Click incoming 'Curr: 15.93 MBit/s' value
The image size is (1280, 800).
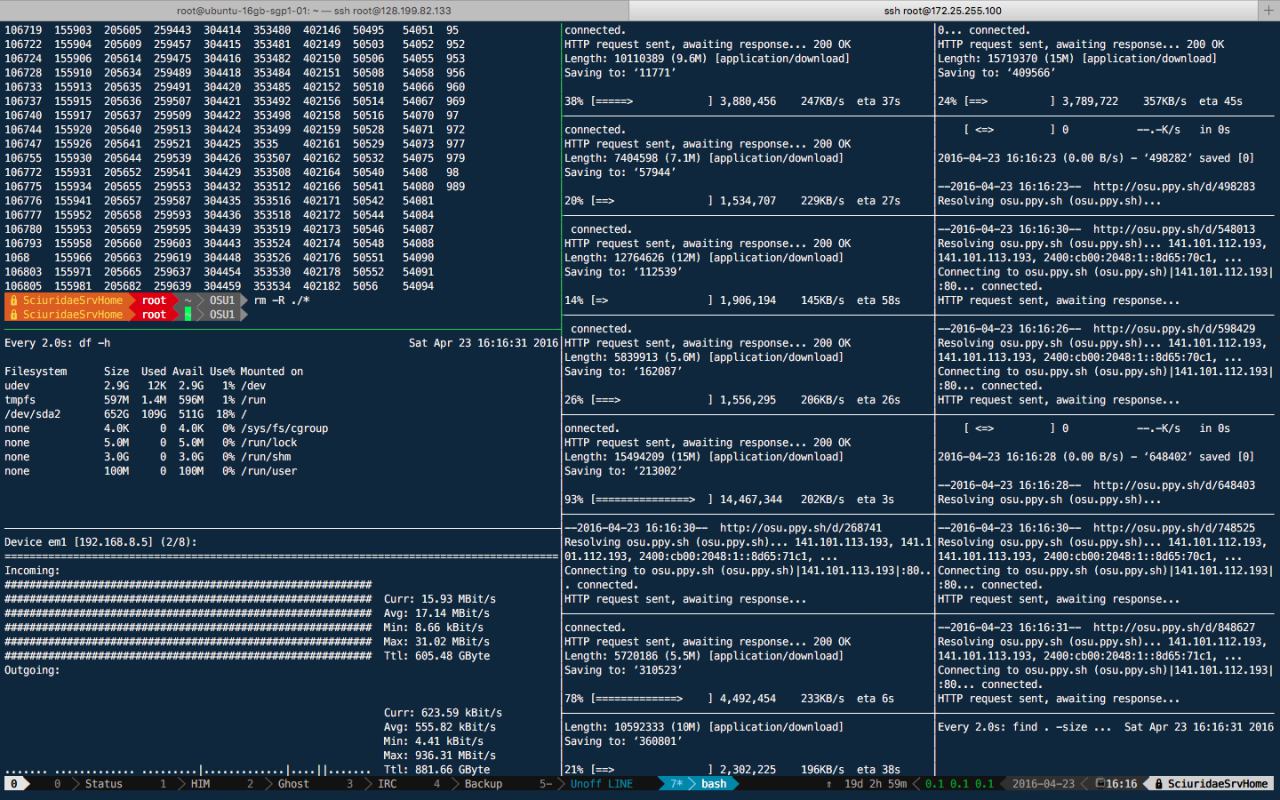pos(440,599)
